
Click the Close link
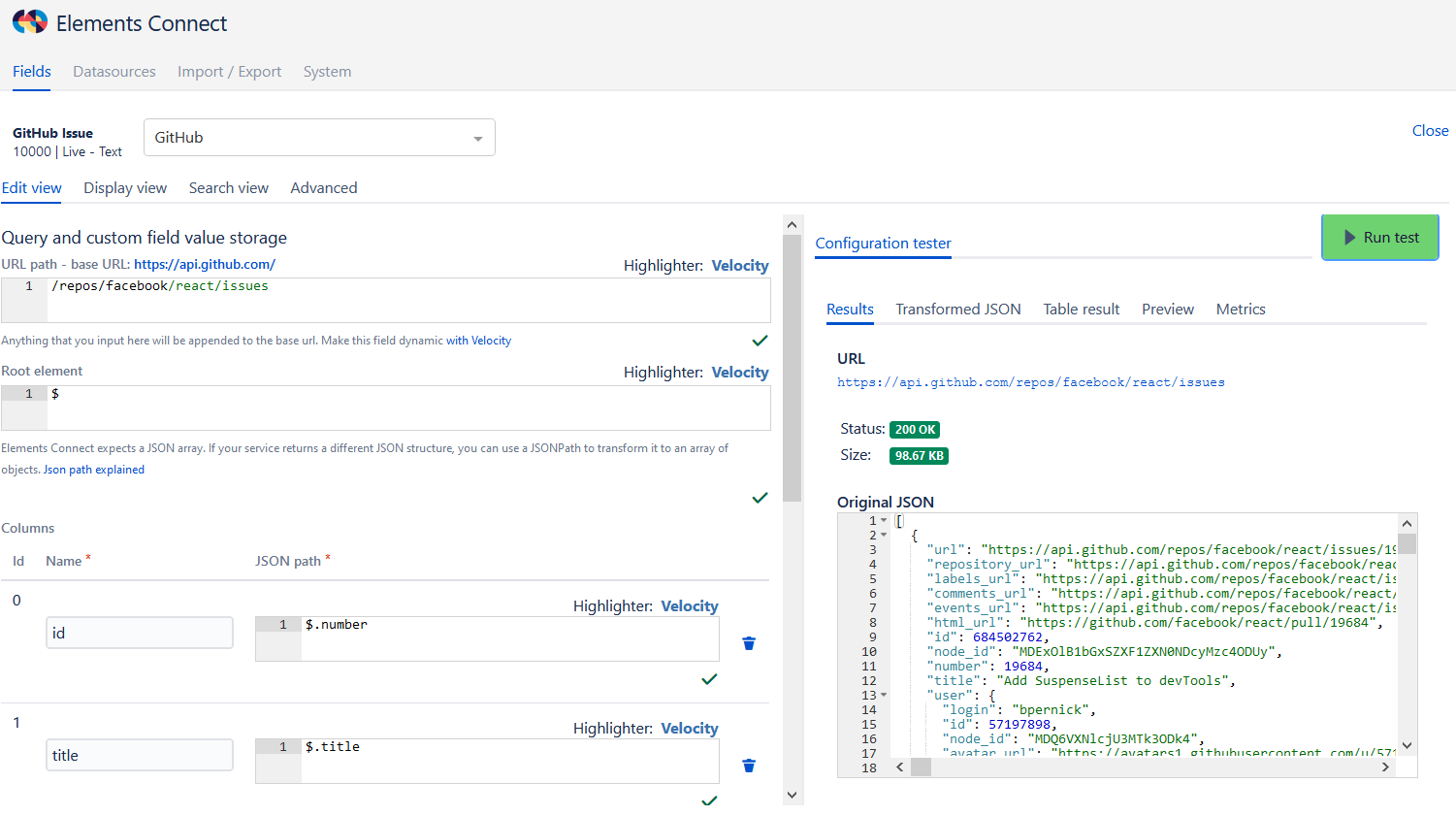(1430, 131)
